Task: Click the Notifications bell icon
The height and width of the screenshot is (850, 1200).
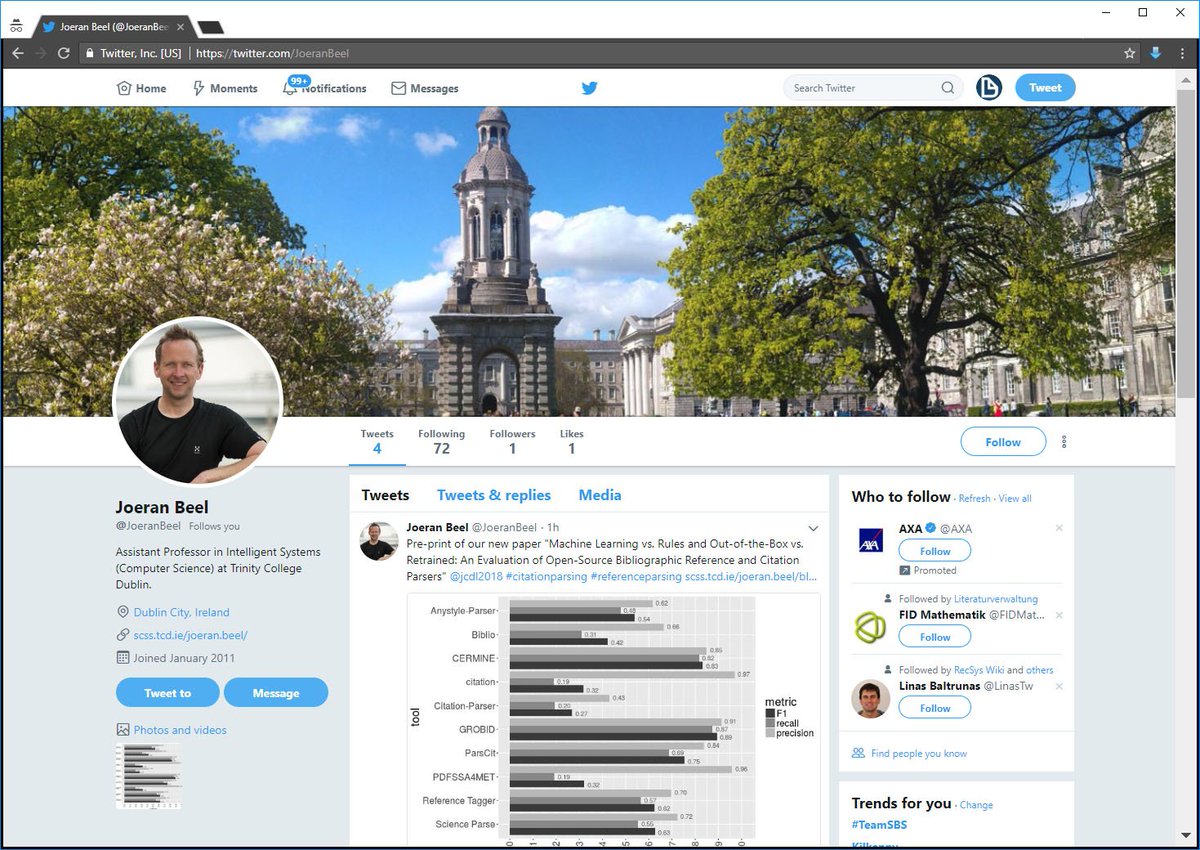Action: point(290,88)
